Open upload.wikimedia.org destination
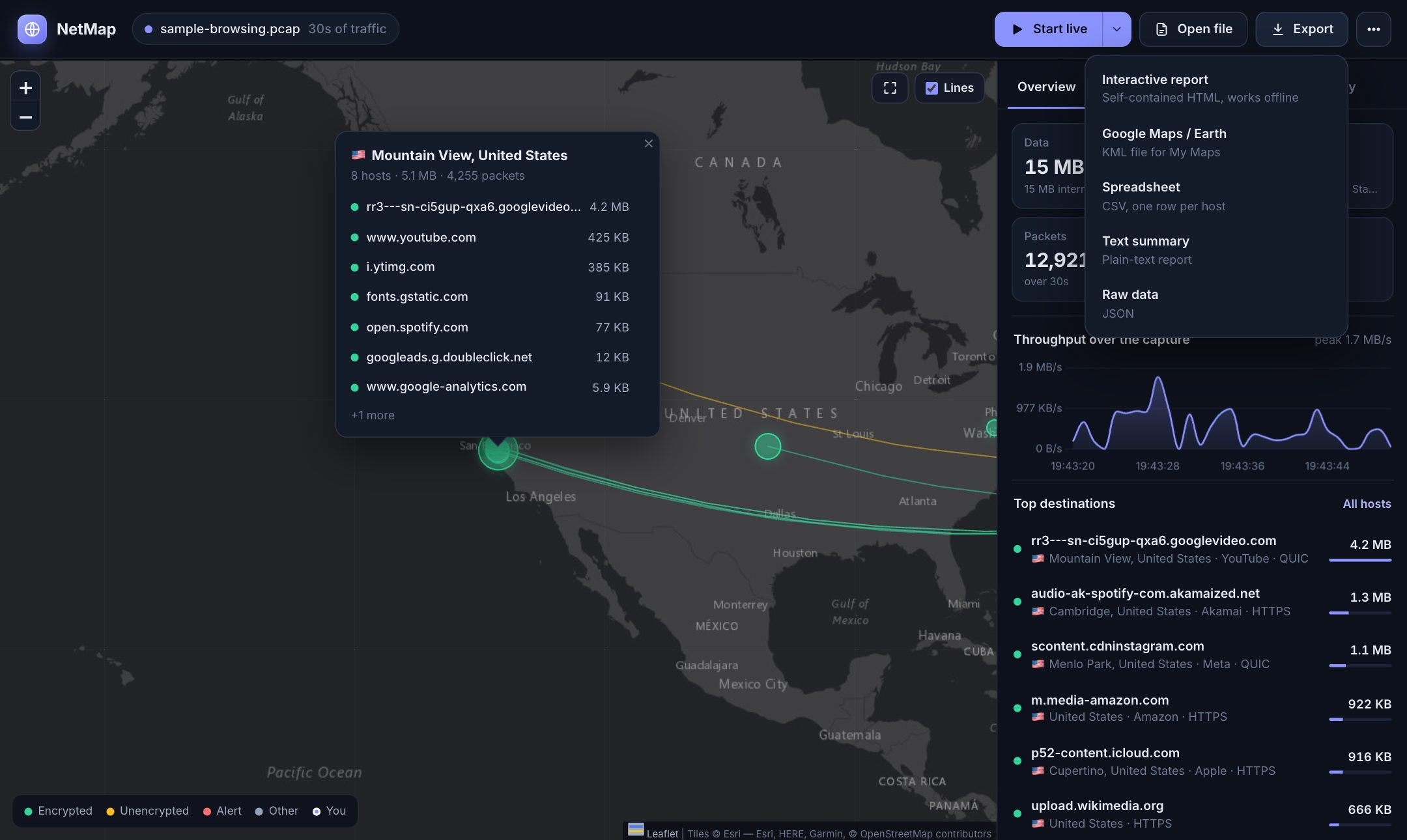The width and height of the screenshot is (1407, 840). click(x=1202, y=814)
